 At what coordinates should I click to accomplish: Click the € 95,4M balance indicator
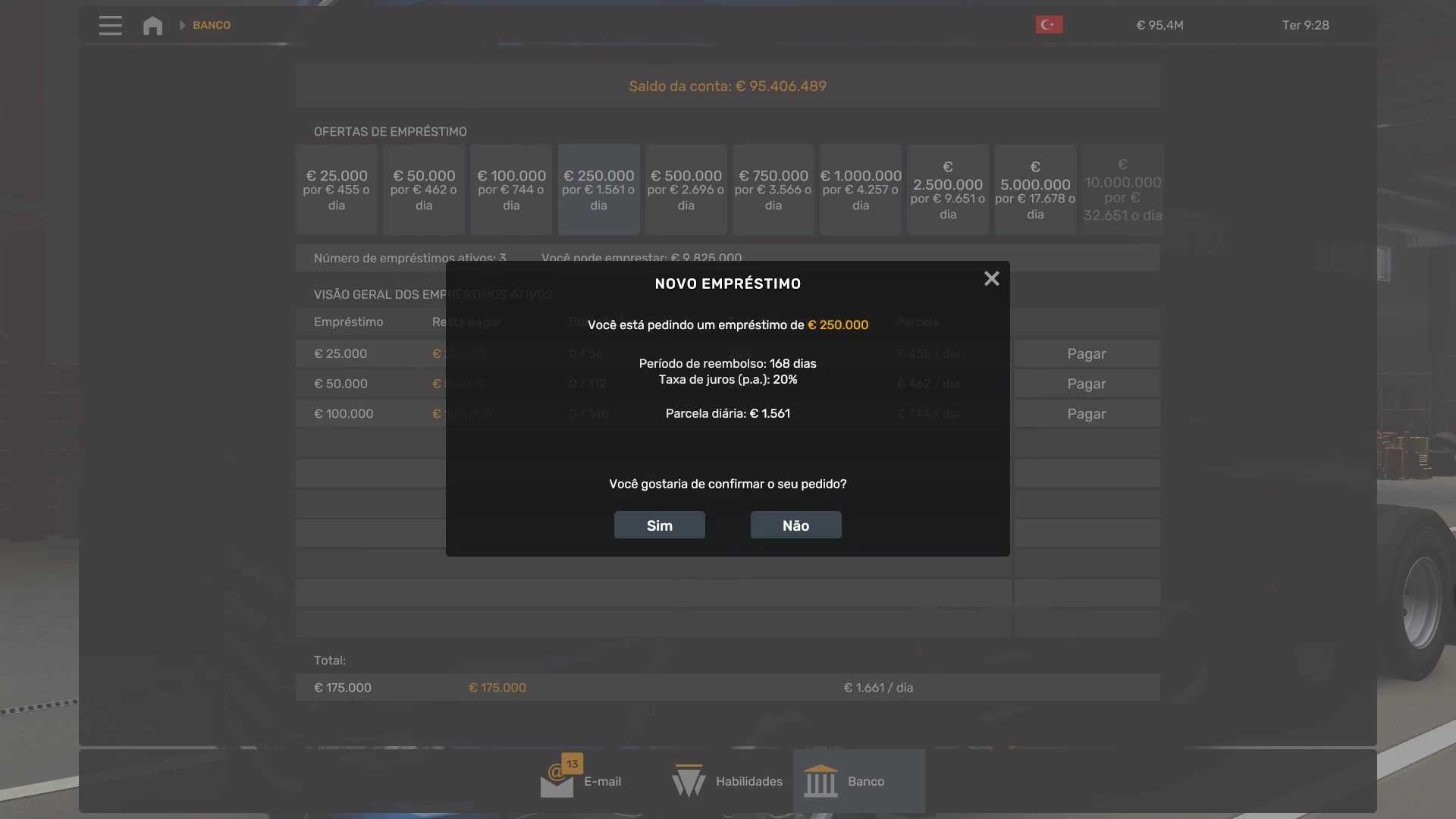point(1159,25)
